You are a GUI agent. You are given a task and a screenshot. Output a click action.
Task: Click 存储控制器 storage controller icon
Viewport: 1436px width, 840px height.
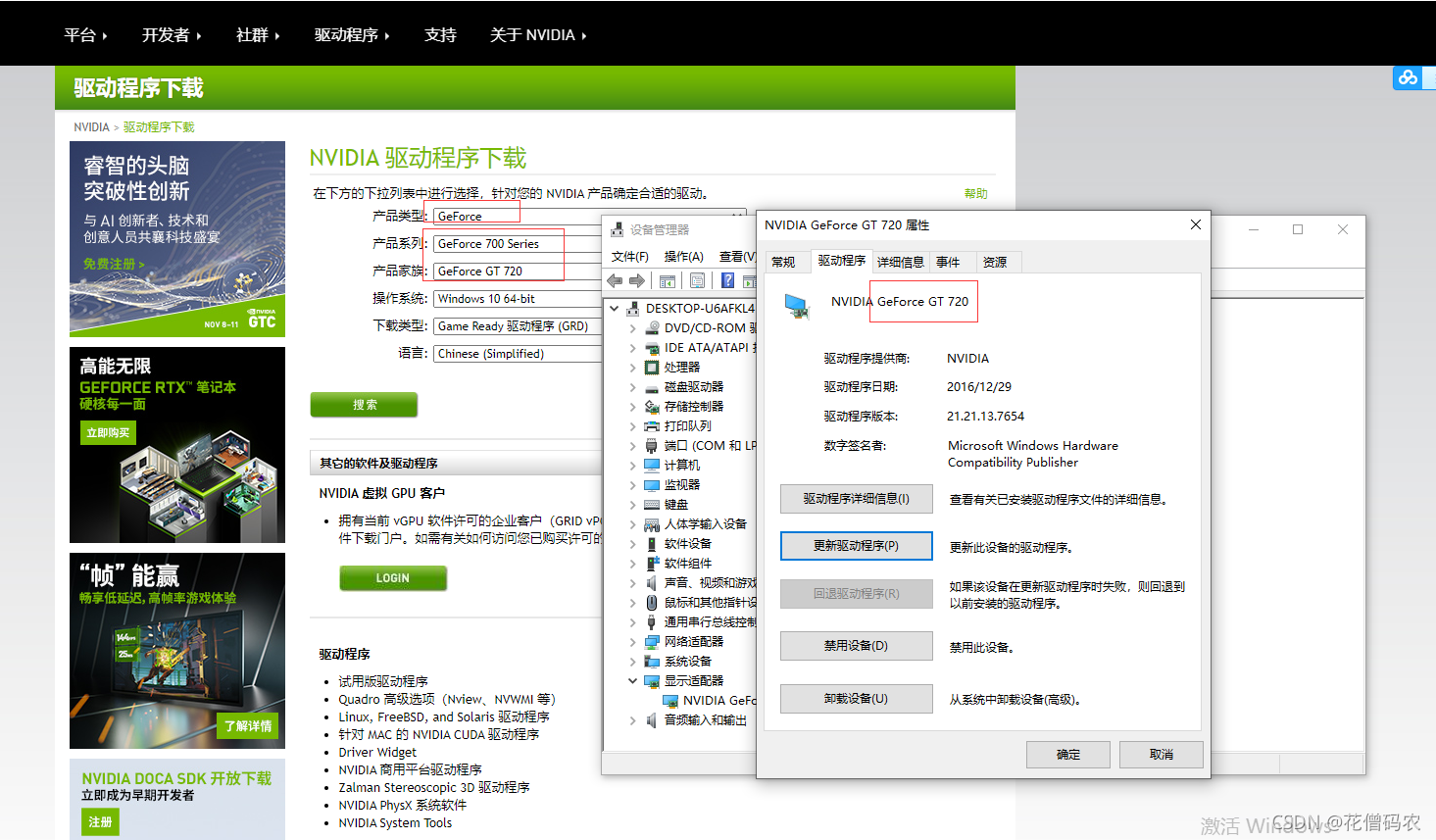pyautogui.click(x=652, y=406)
